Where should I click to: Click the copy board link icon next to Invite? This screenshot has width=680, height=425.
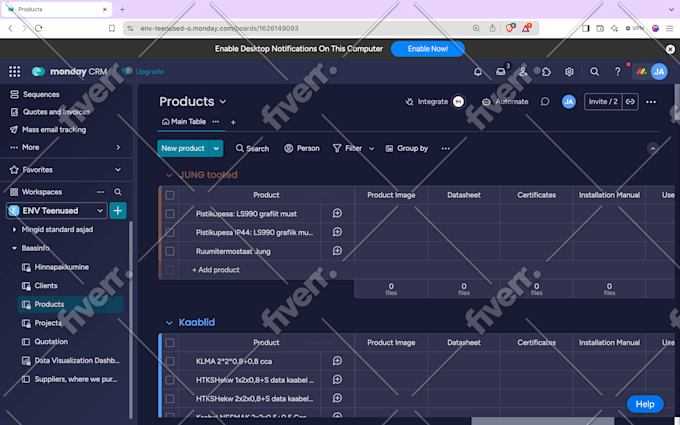click(630, 101)
